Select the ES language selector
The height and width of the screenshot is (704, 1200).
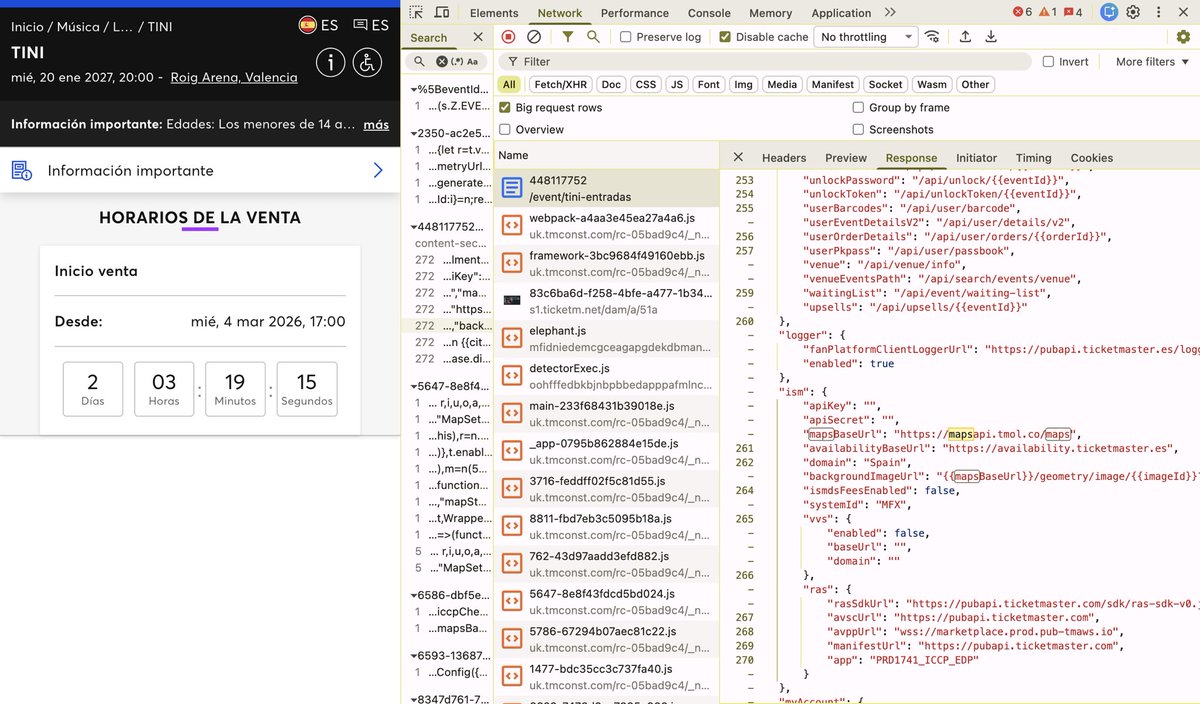[371, 25]
